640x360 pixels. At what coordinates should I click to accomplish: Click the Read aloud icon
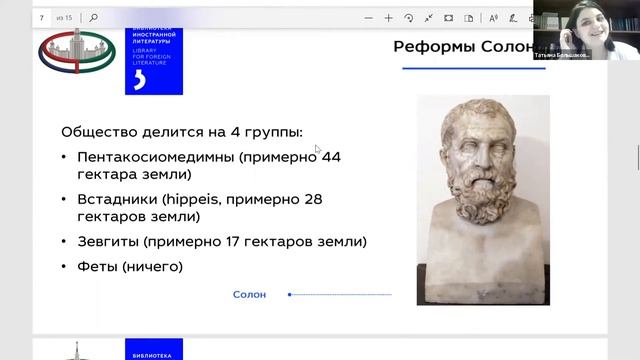pos(493,18)
